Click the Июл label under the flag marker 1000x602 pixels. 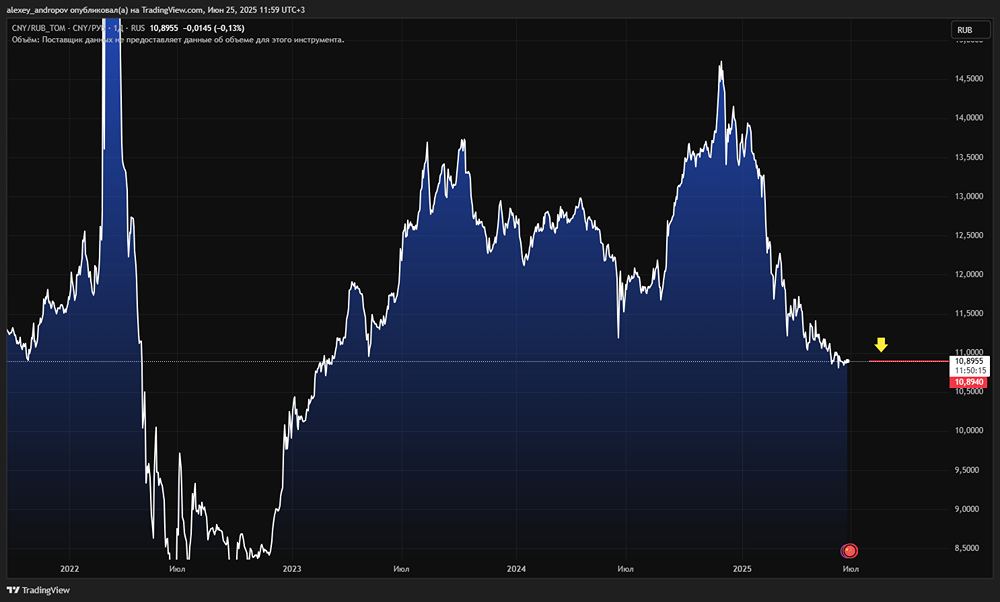point(850,569)
